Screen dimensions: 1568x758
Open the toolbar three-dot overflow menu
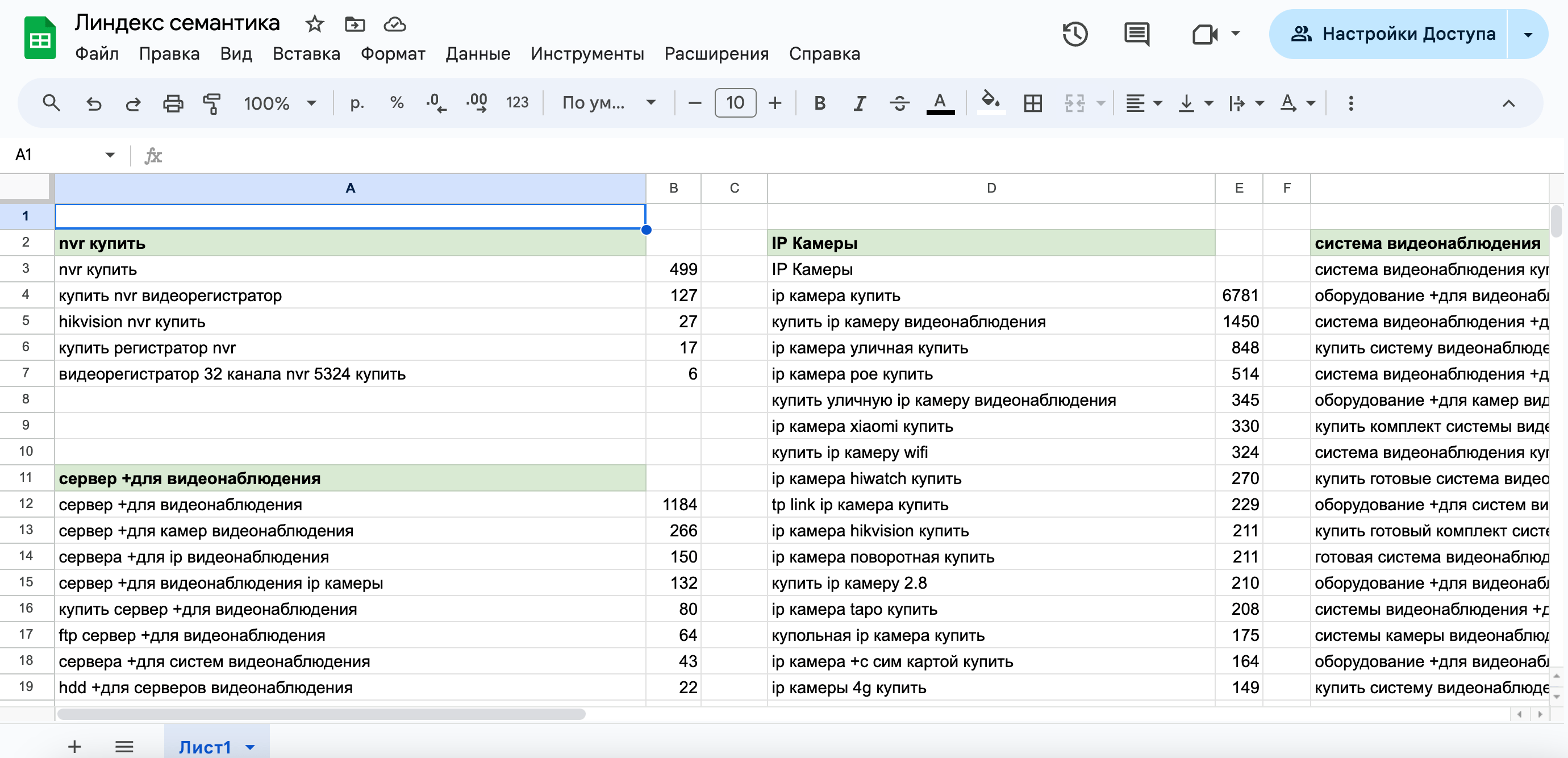click(1351, 103)
